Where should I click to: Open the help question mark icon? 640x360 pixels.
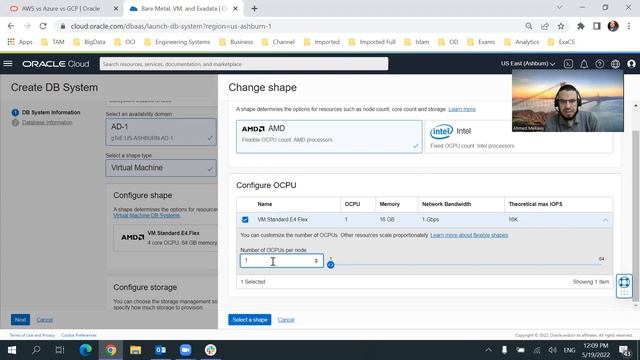coord(600,64)
